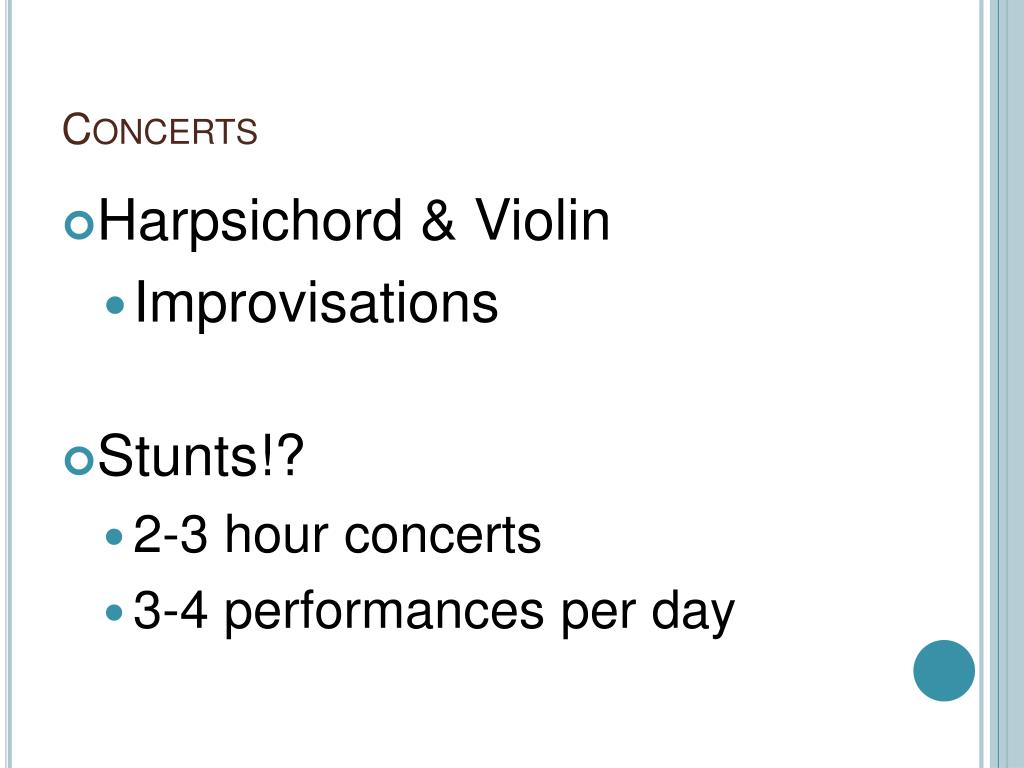Screen dimensions: 1024x768
Task: Click the word performances
Action: tap(384, 614)
